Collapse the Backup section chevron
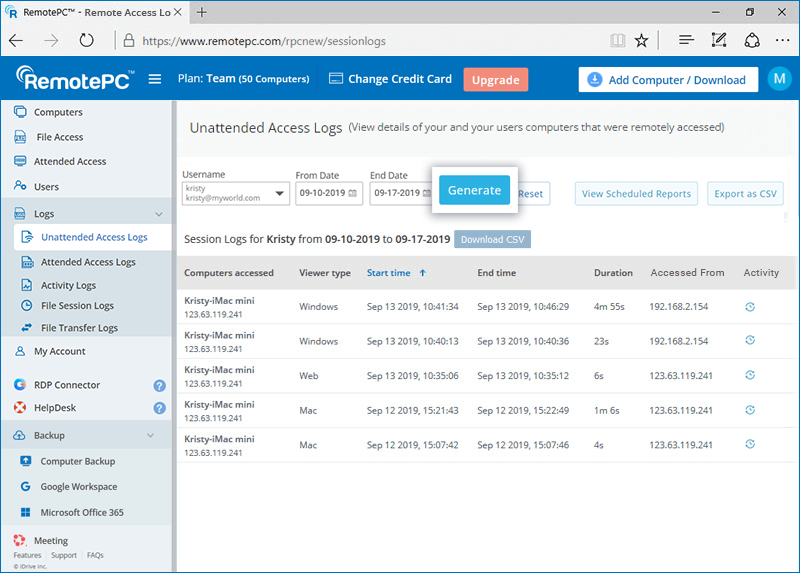This screenshot has width=800, height=573. tap(151, 436)
